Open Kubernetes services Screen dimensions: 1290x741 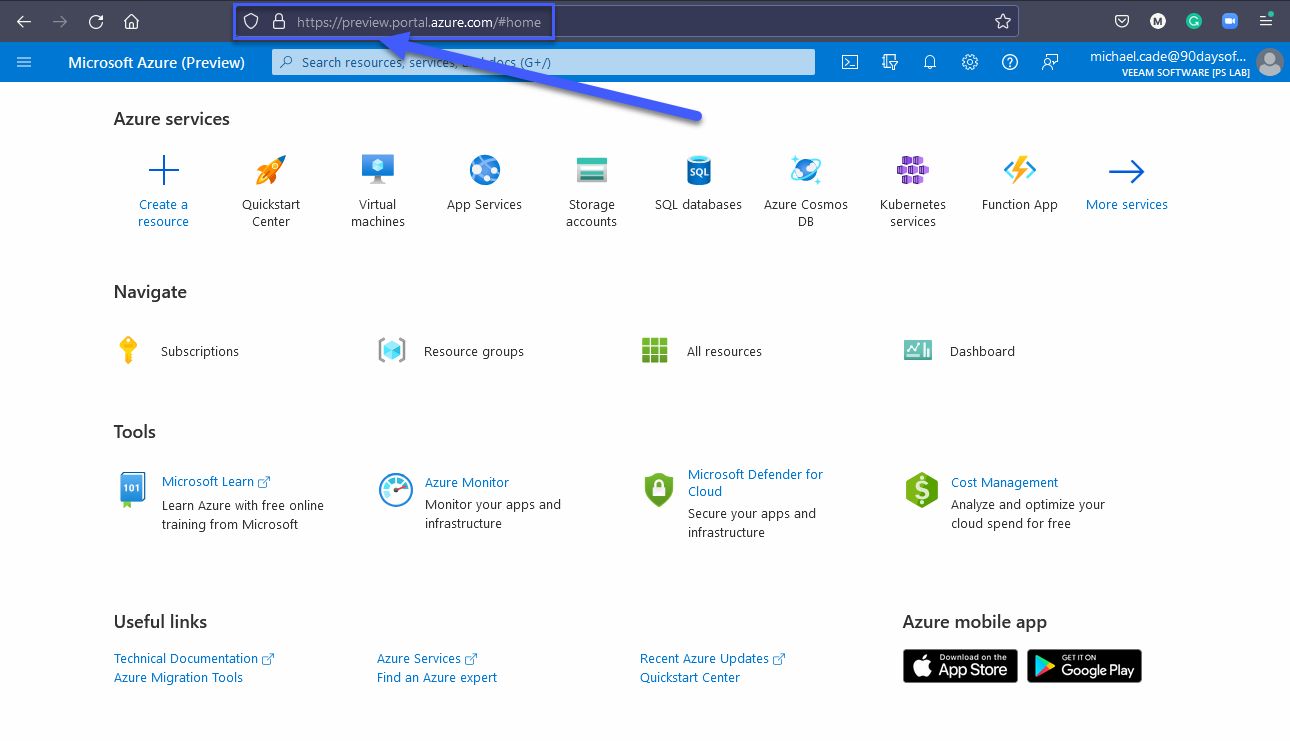click(912, 170)
